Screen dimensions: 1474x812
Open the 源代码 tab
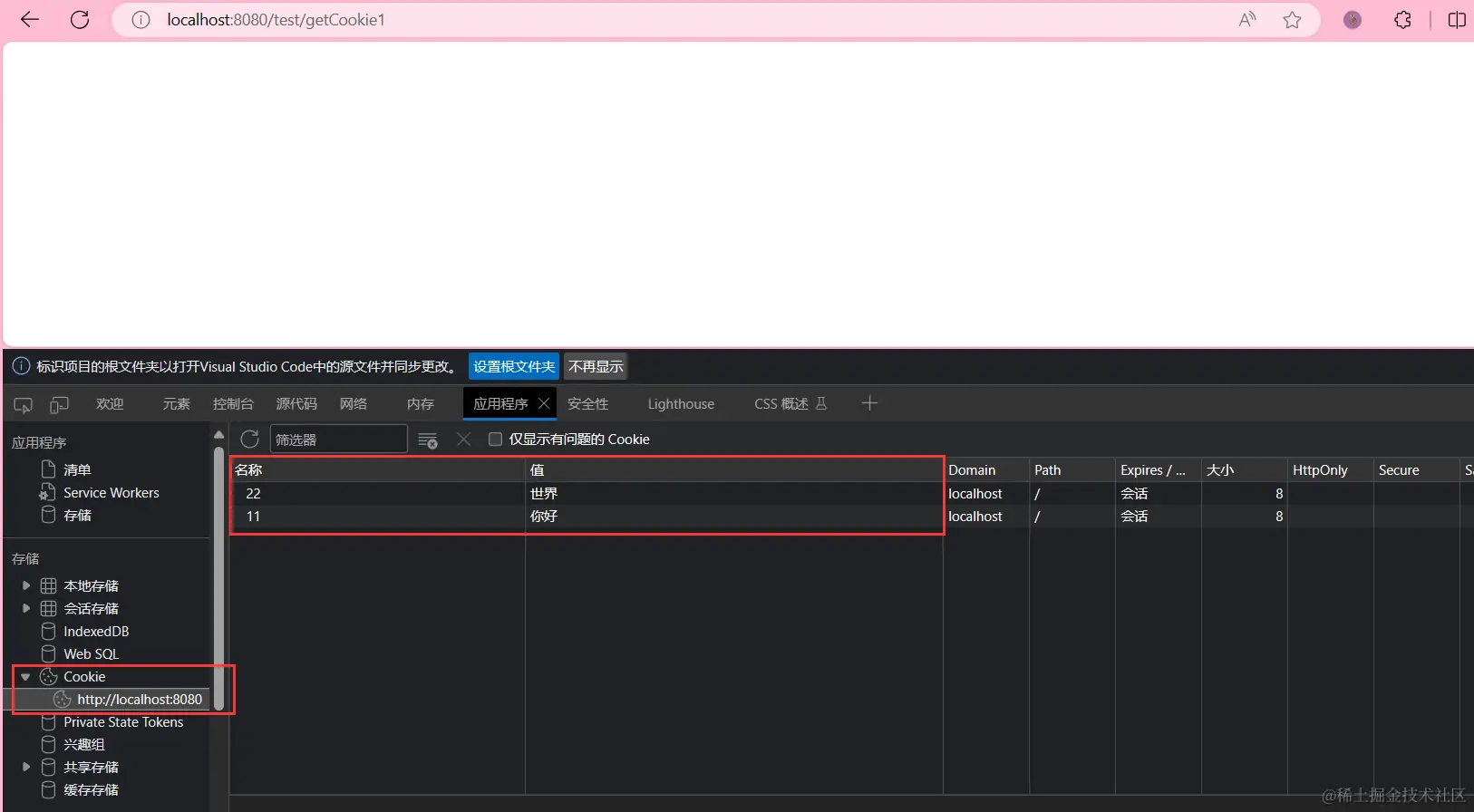pos(296,404)
